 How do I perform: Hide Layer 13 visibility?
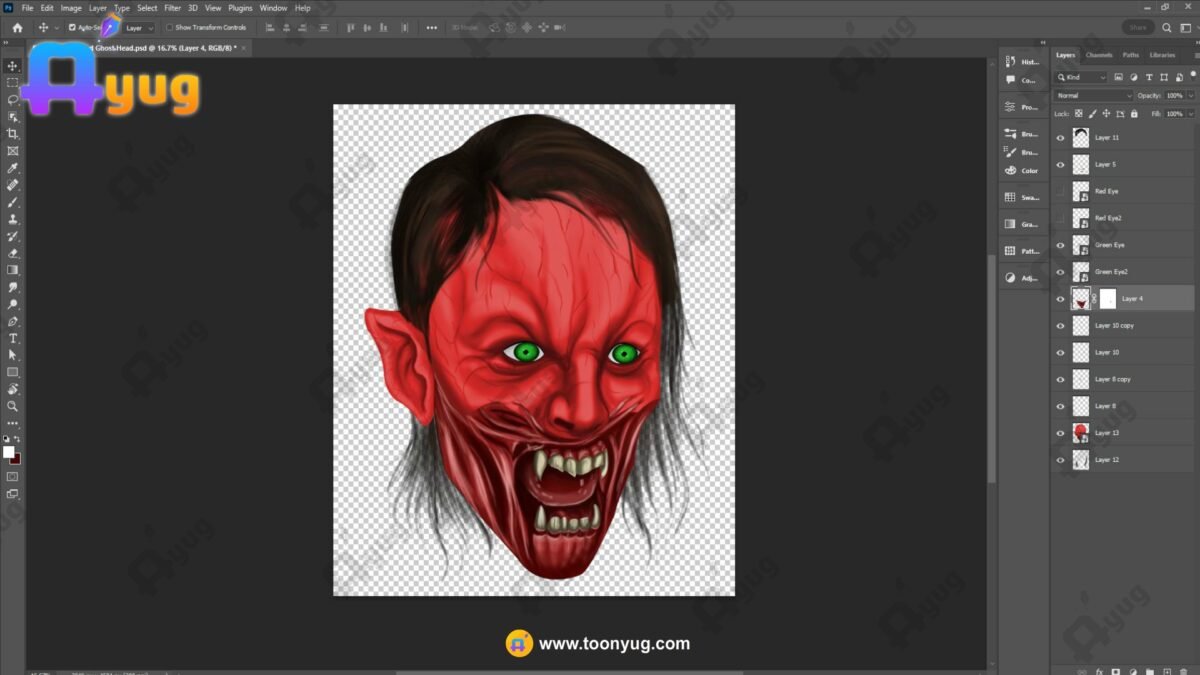click(x=1061, y=433)
